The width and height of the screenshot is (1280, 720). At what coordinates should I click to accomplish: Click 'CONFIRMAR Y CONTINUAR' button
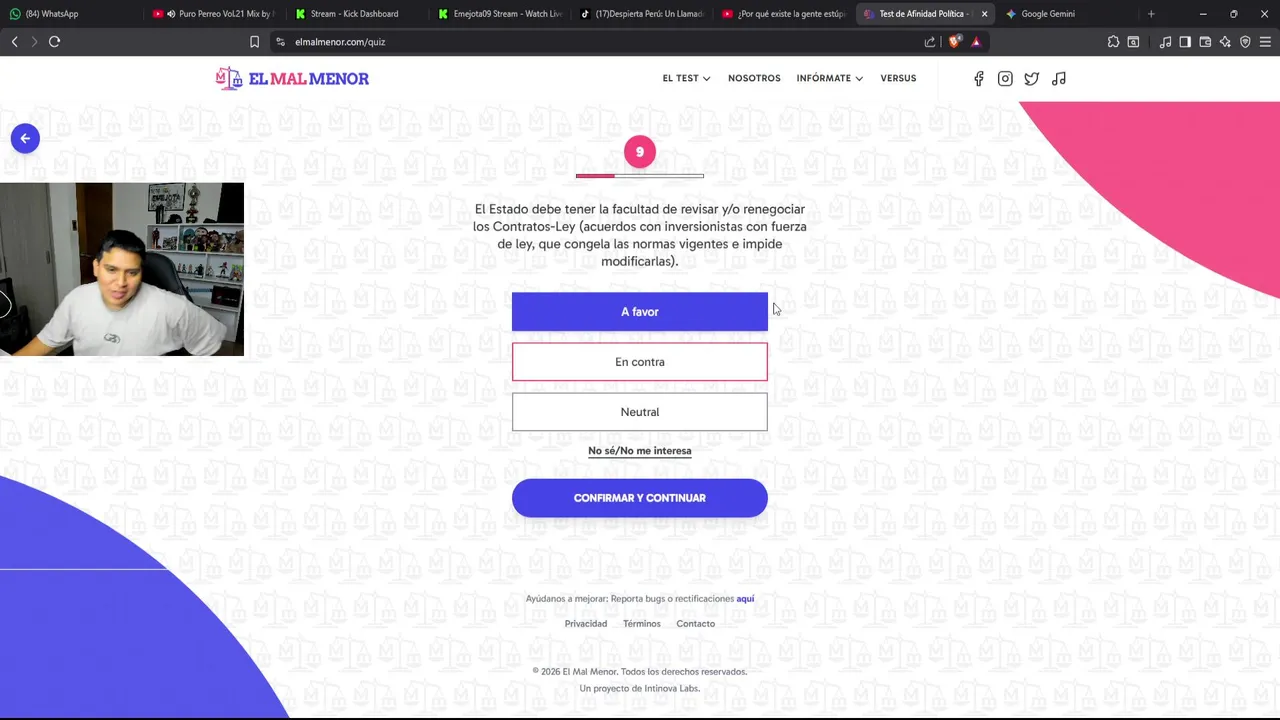(x=640, y=498)
